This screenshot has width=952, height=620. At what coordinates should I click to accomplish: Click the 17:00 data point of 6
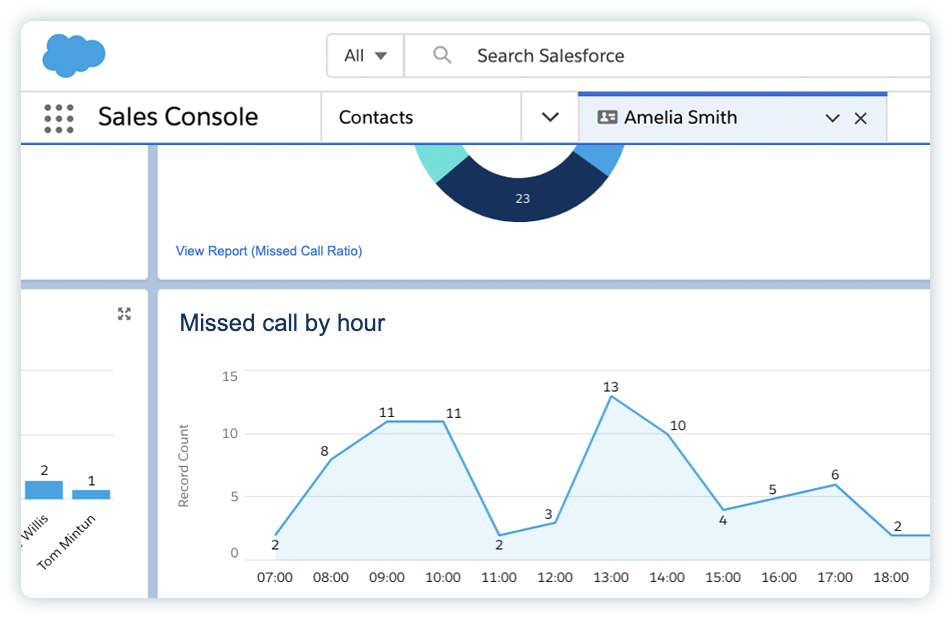pyautogui.click(x=835, y=485)
